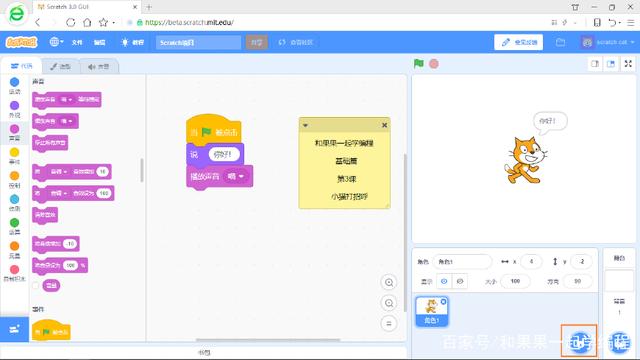This screenshot has height=360, width=640.
Task: Set the sprite to hidden with crossed-eye icon
Action: 460,281
